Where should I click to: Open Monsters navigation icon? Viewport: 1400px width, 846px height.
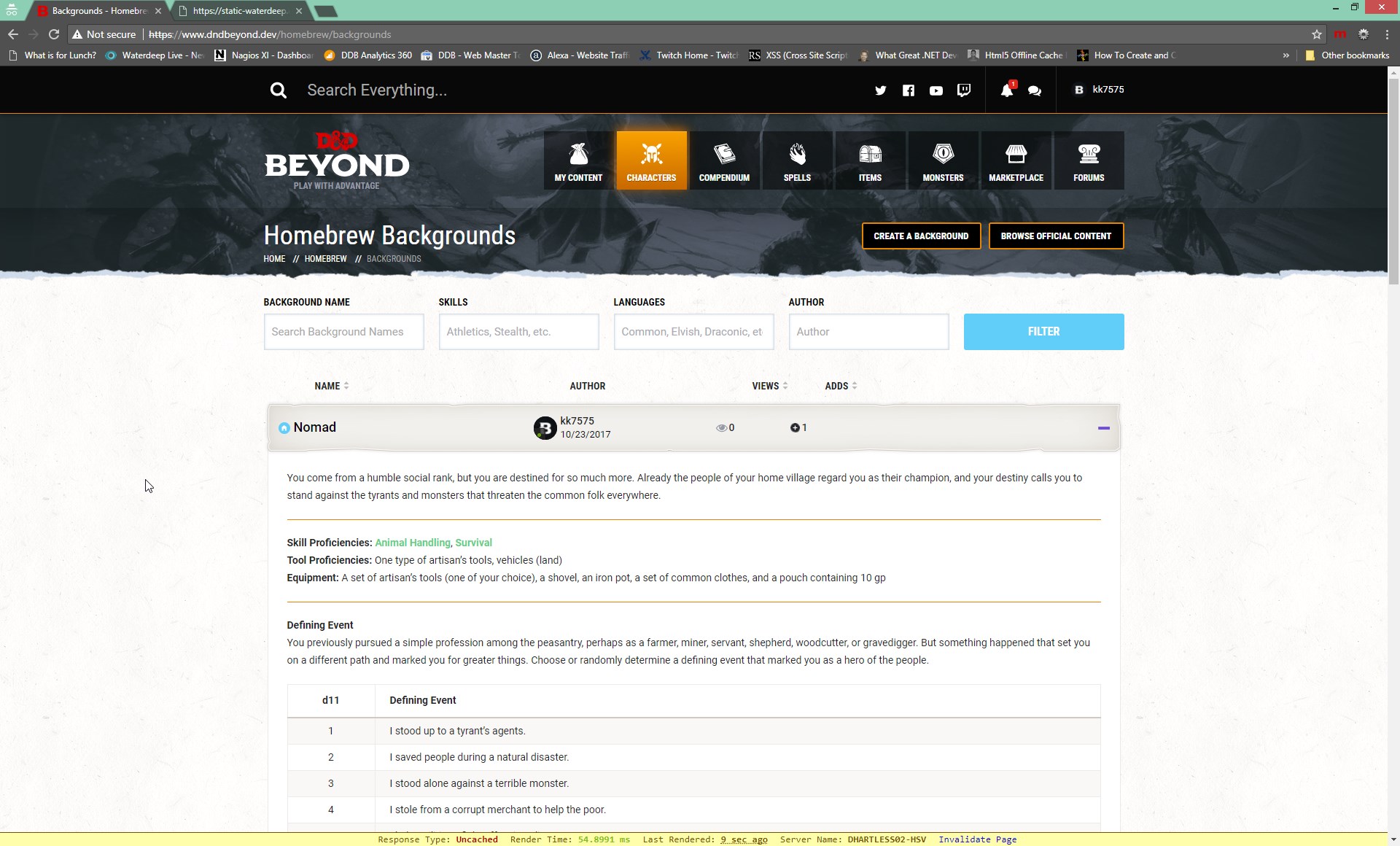pyautogui.click(x=943, y=160)
